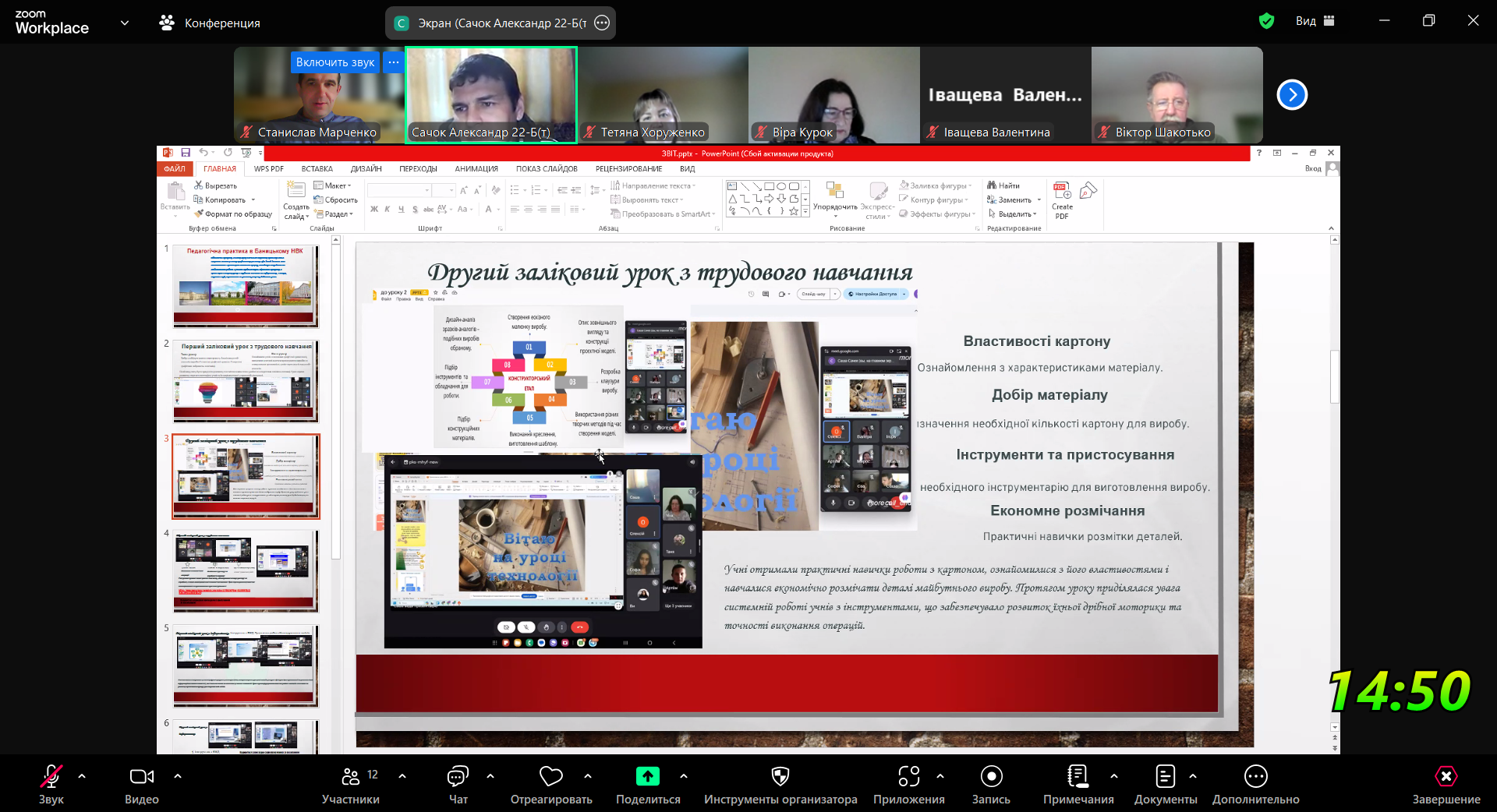Open the screen share options ellipsis
Image resolution: width=1497 pixels, height=812 pixels.
(x=602, y=23)
